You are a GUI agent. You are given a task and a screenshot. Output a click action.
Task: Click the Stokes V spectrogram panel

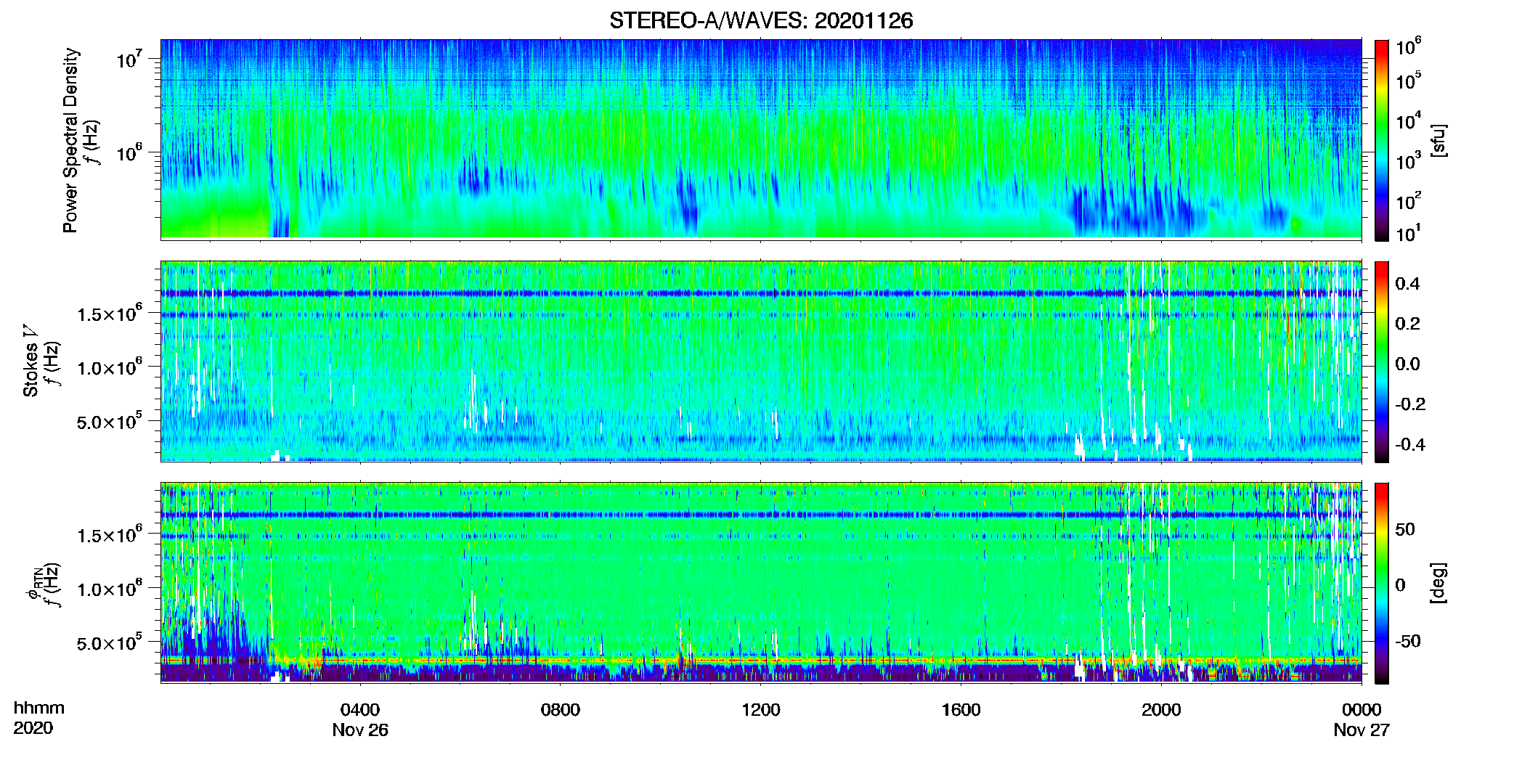[x=761, y=361]
